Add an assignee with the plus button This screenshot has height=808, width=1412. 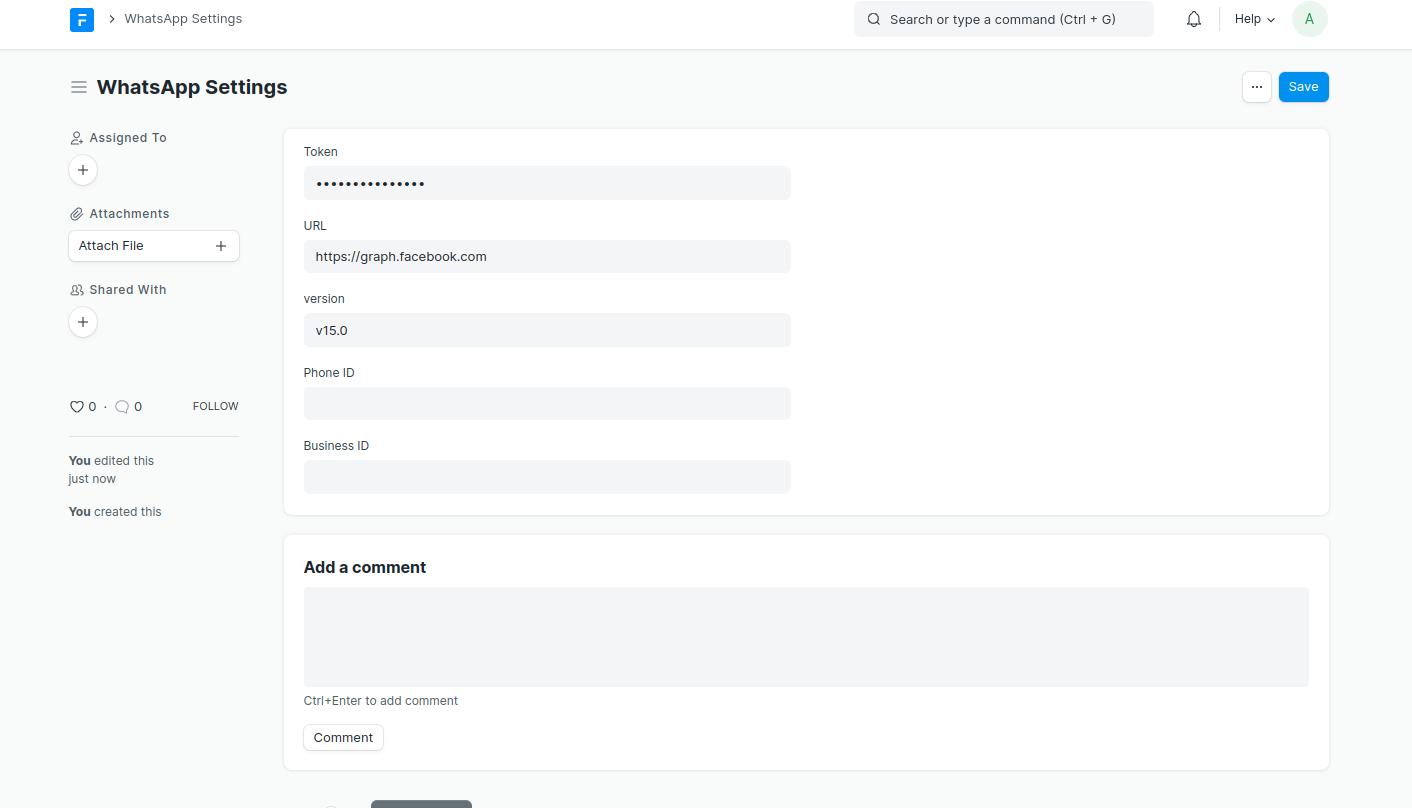(x=83, y=170)
